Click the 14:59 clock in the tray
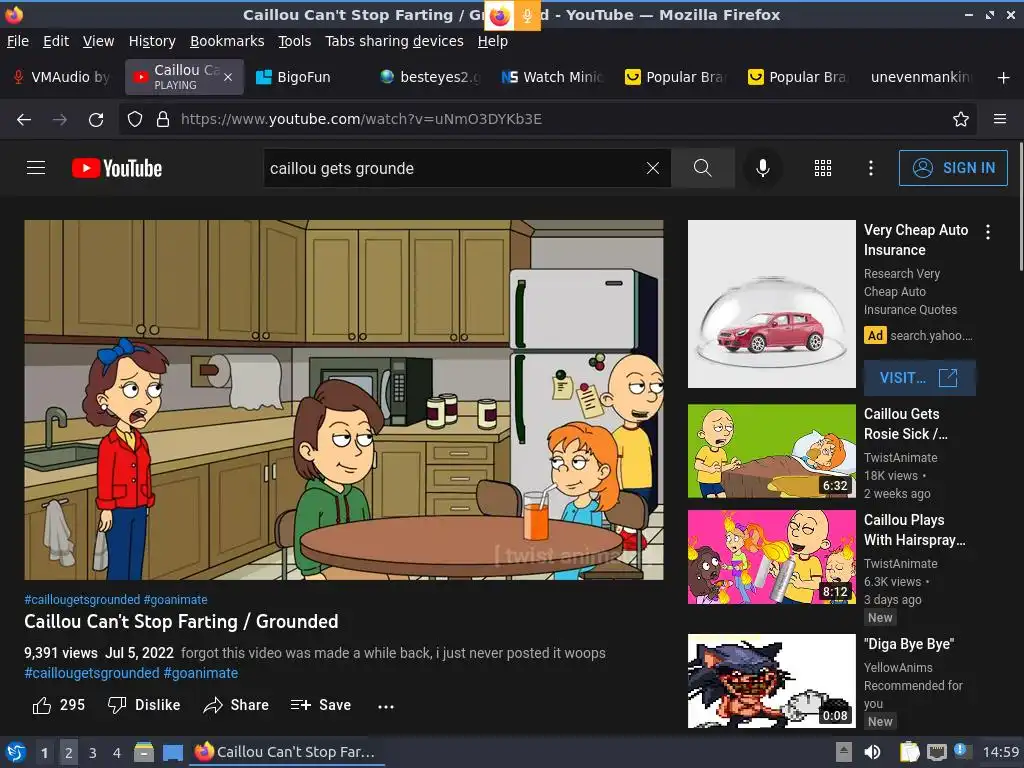Image resolution: width=1024 pixels, height=768 pixels. 1000,752
